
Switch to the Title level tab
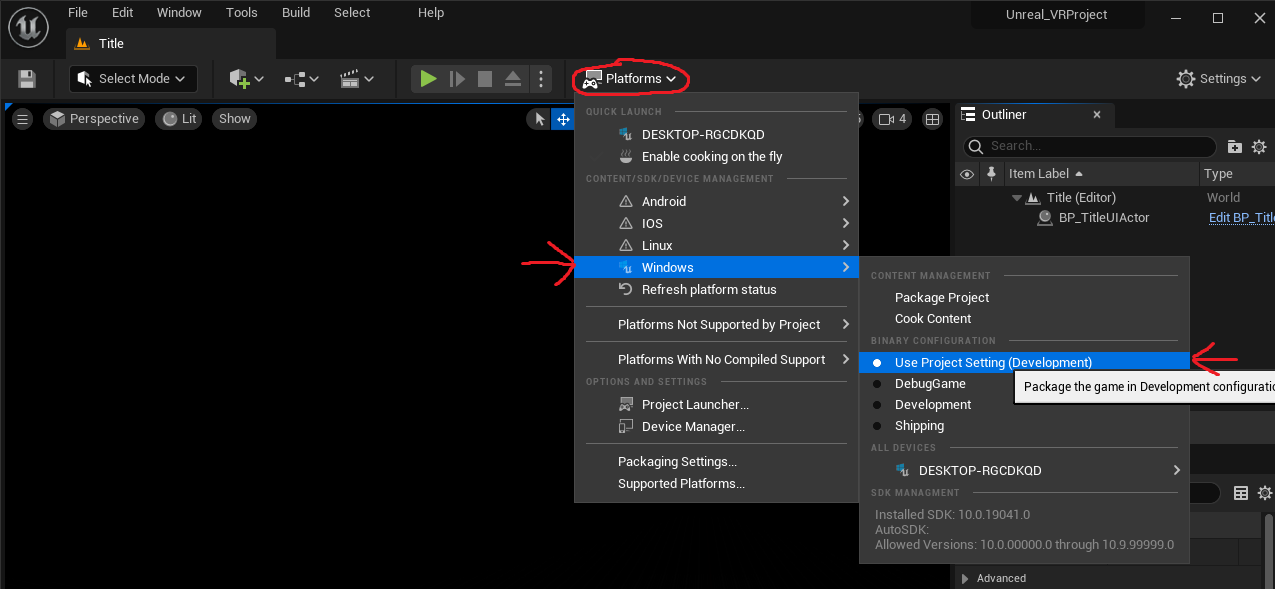pyautogui.click(x=170, y=44)
